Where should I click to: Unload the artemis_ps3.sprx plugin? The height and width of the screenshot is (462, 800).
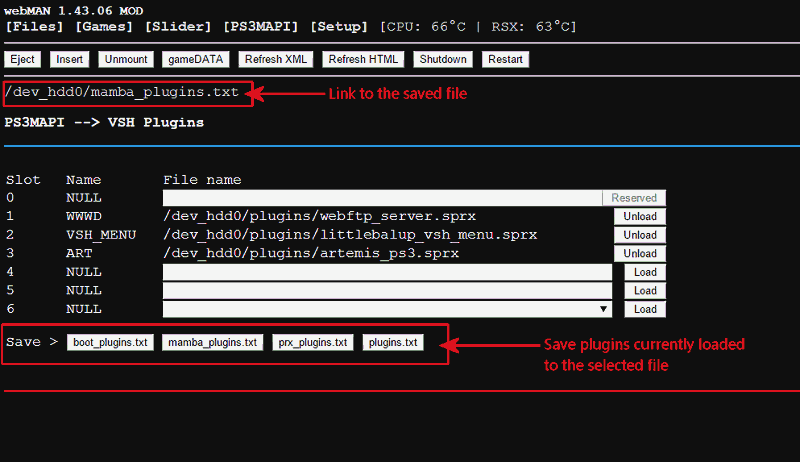point(640,253)
